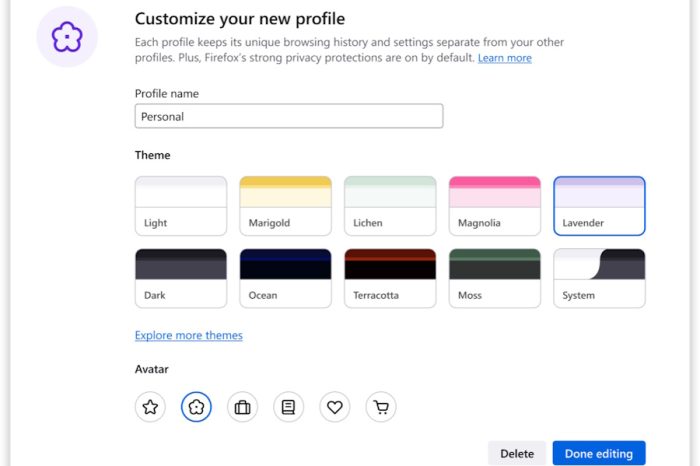
Task: Select the star avatar icon
Action: tap(150, 407)
